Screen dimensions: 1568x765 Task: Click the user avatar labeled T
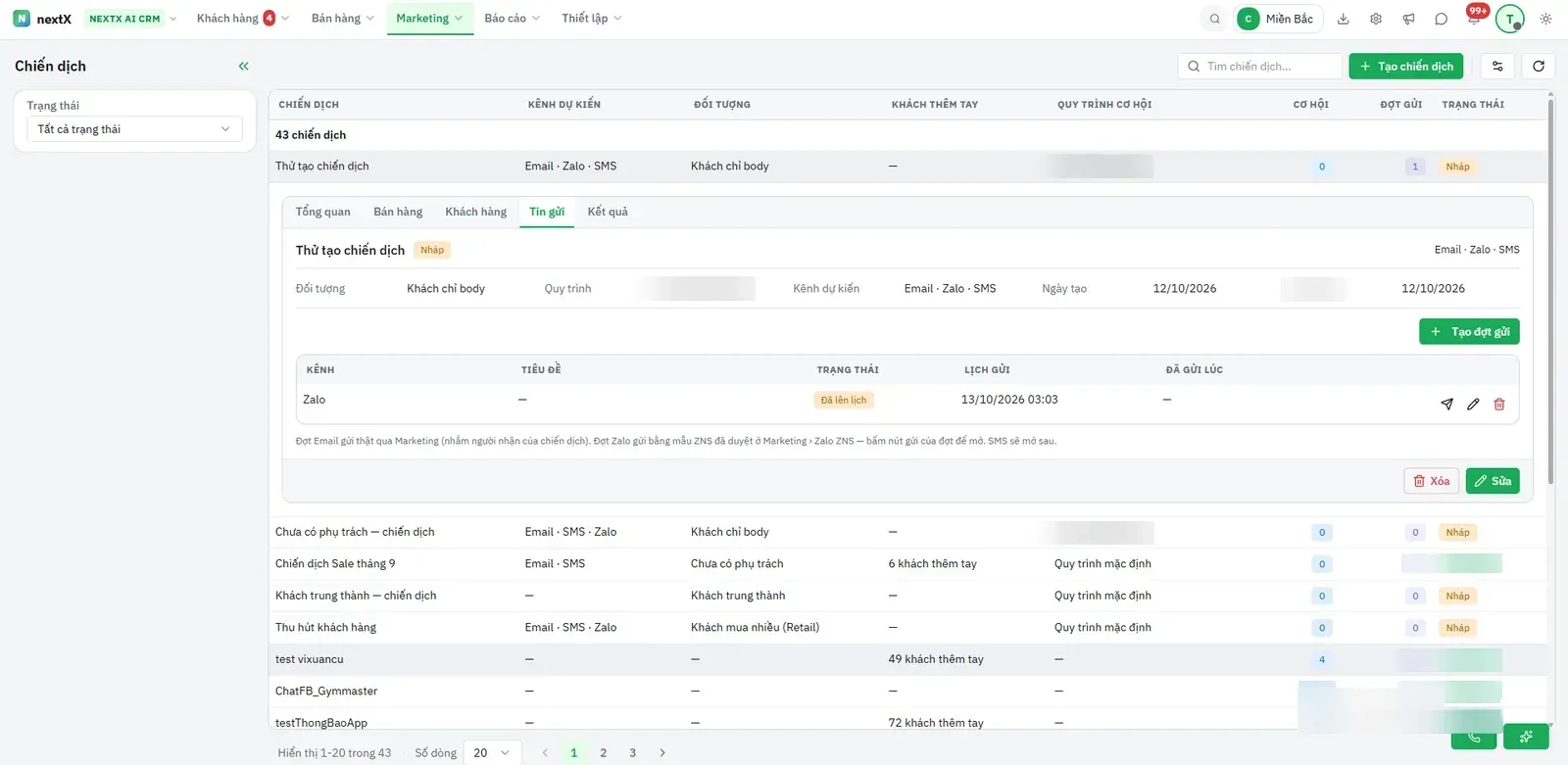(x=1510, y=19)
